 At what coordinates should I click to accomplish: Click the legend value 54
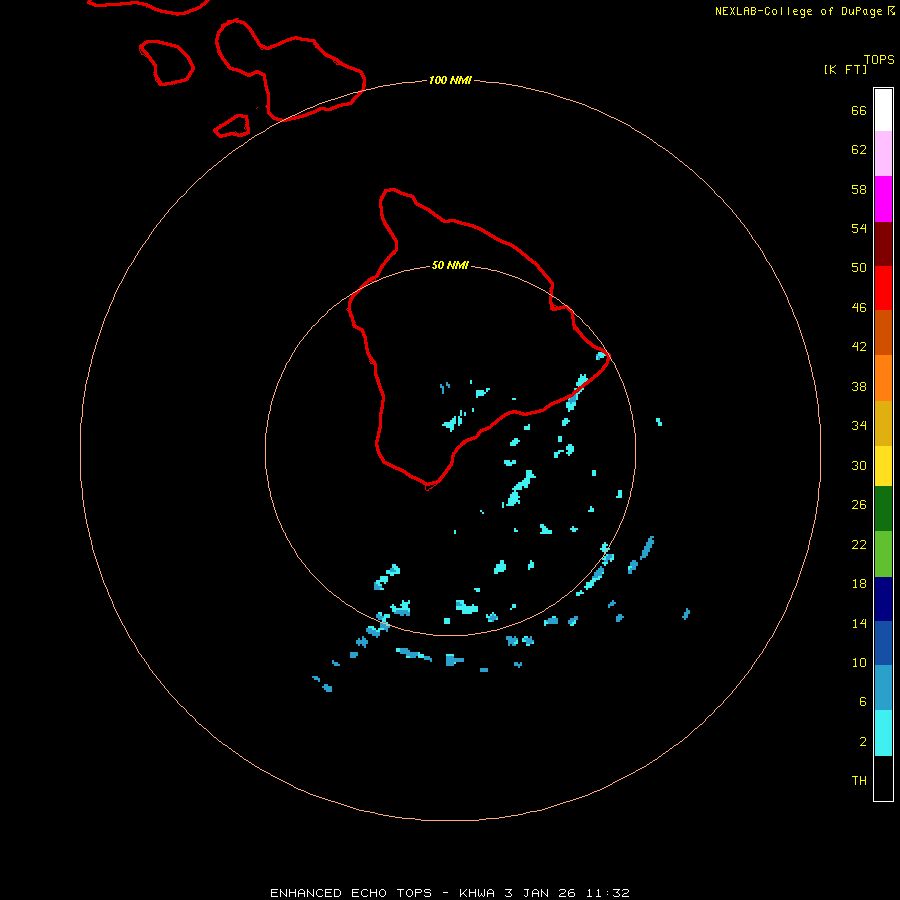[x=859, y=228]
